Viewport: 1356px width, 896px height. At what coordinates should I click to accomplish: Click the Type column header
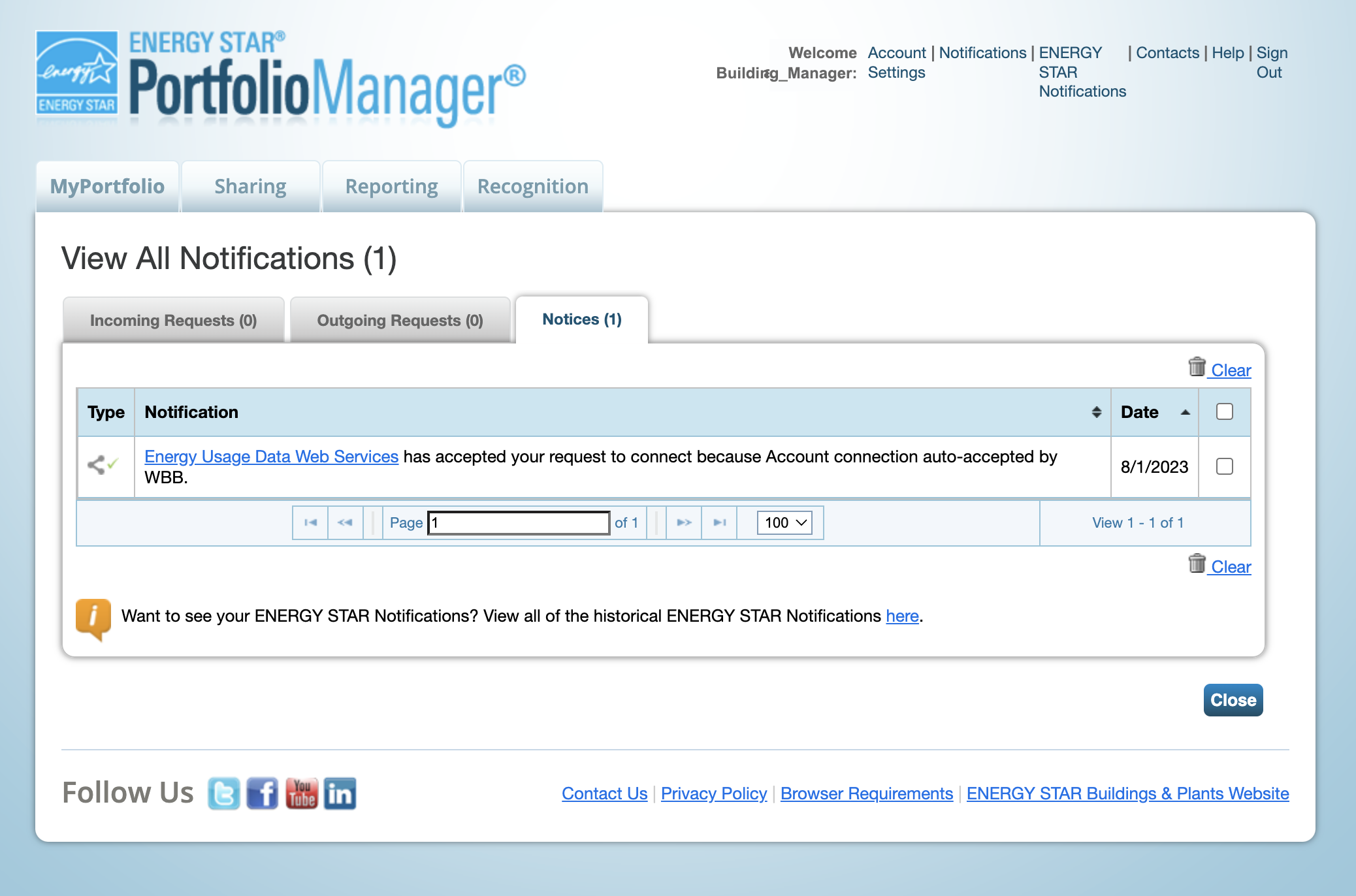click(x=106, y=412)
